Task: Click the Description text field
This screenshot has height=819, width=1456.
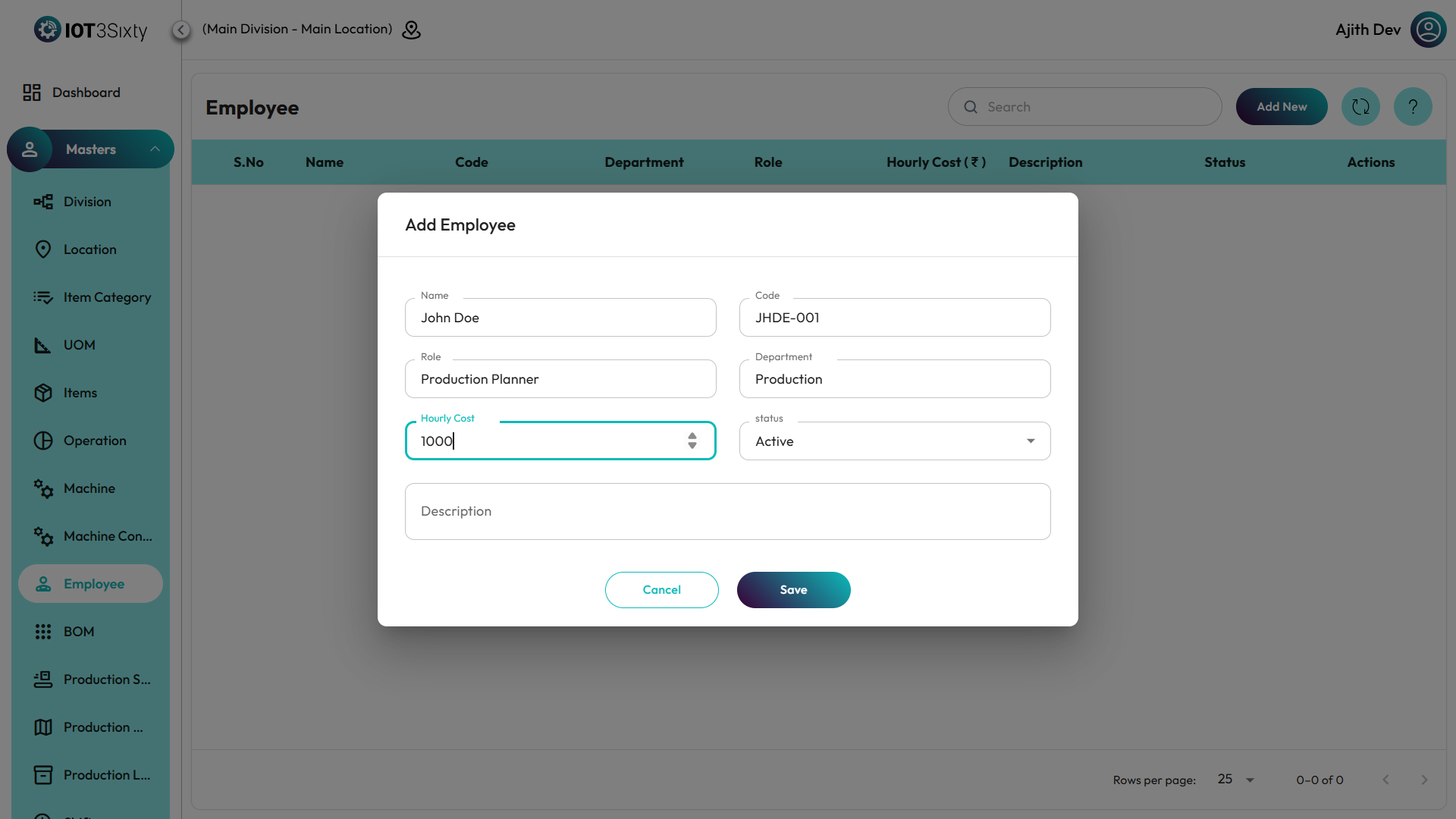Action: [x=727, y=512]
